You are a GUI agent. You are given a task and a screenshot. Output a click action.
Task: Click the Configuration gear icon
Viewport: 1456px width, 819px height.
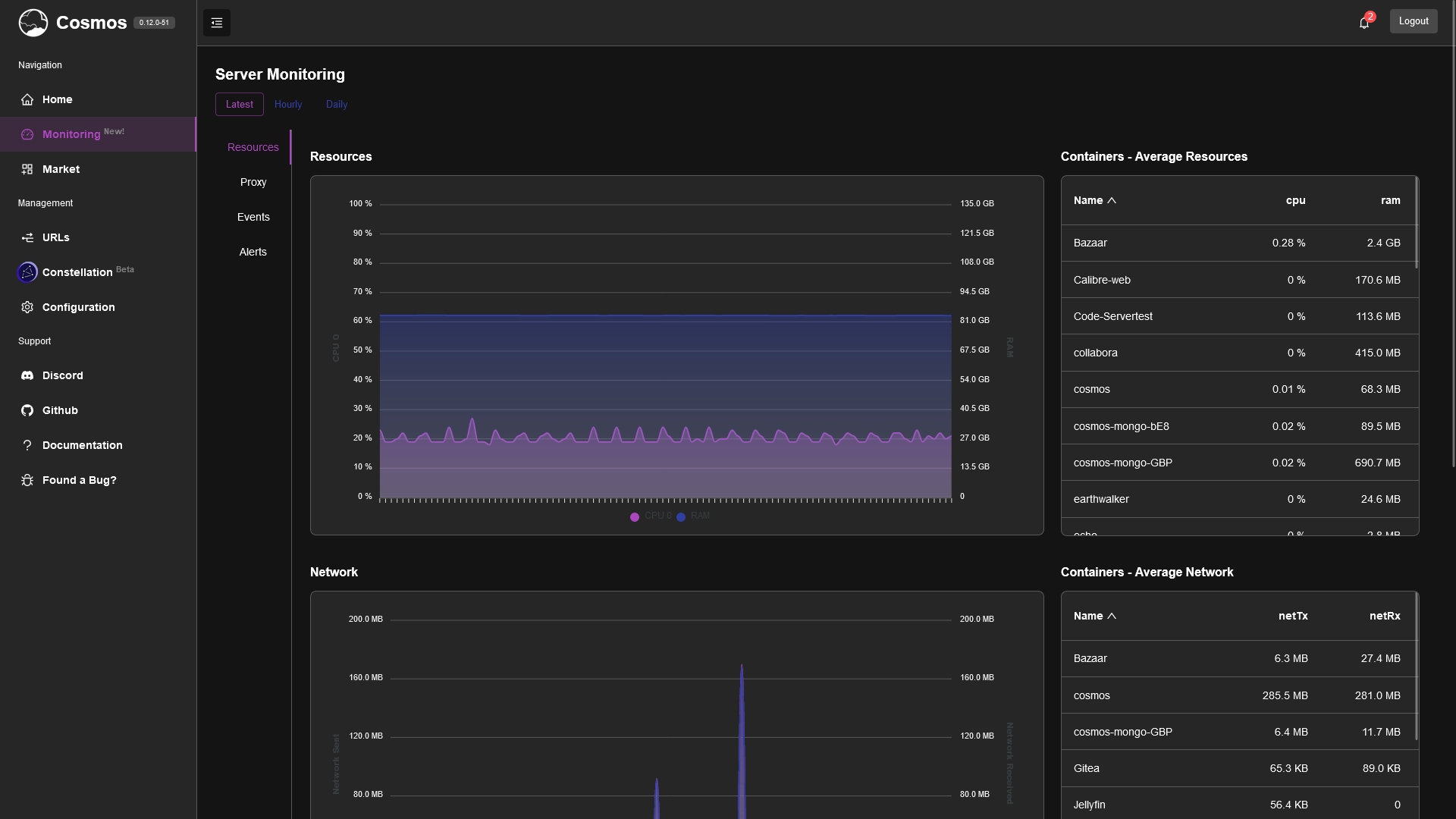coord(27,307)
